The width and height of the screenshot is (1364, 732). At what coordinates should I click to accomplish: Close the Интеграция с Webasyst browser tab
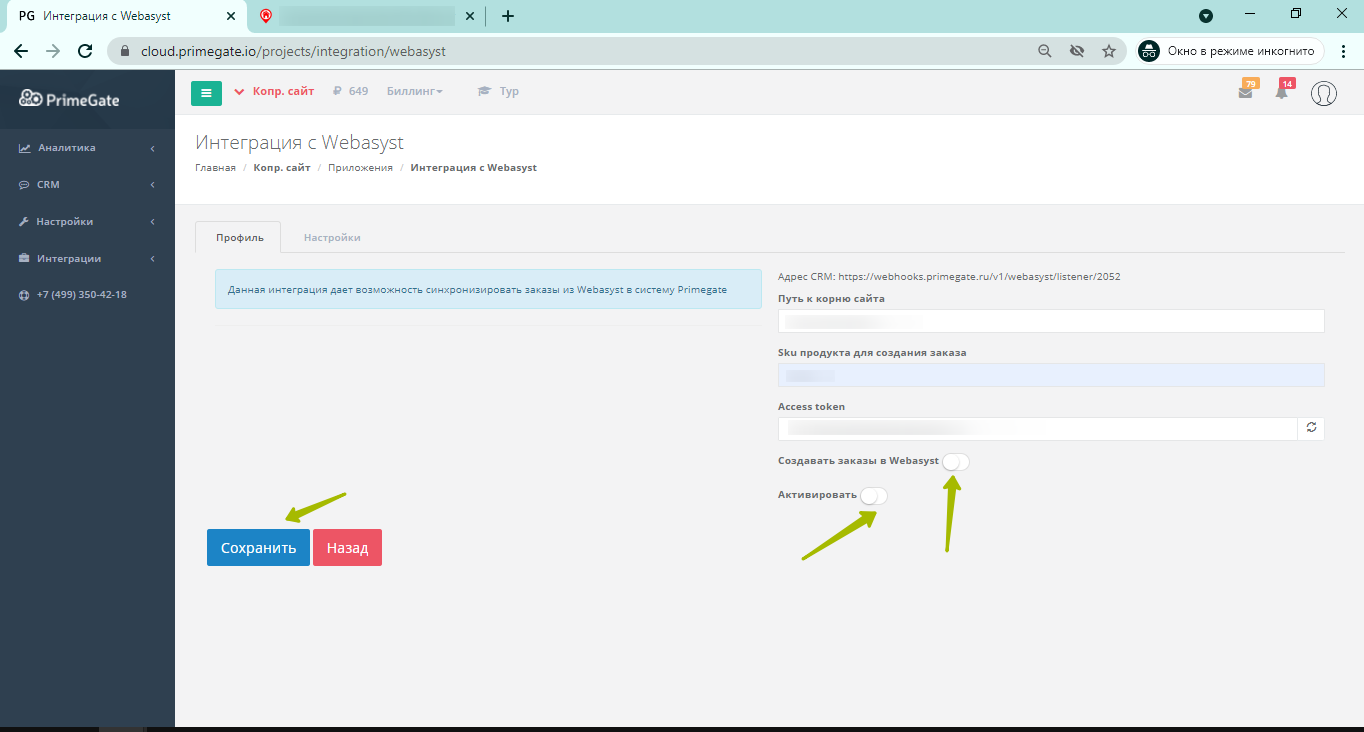click(x=231, y=16)
